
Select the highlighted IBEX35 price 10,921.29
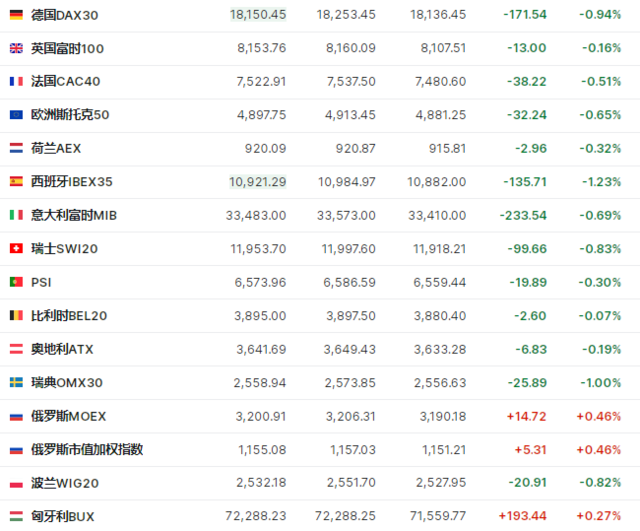[258, 182]
